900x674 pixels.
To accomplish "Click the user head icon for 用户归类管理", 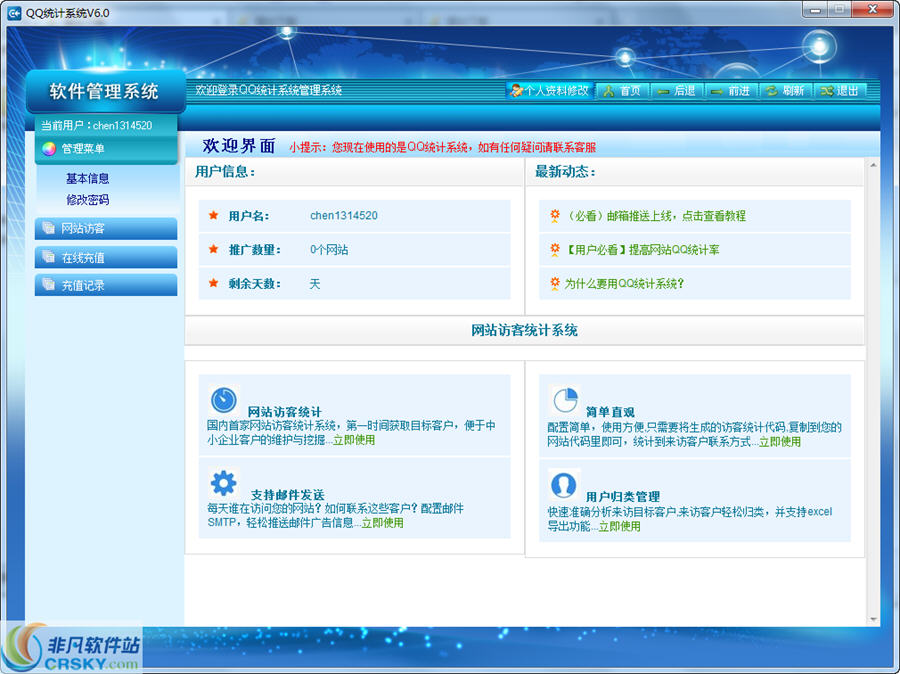I will (x=564, y=485).
